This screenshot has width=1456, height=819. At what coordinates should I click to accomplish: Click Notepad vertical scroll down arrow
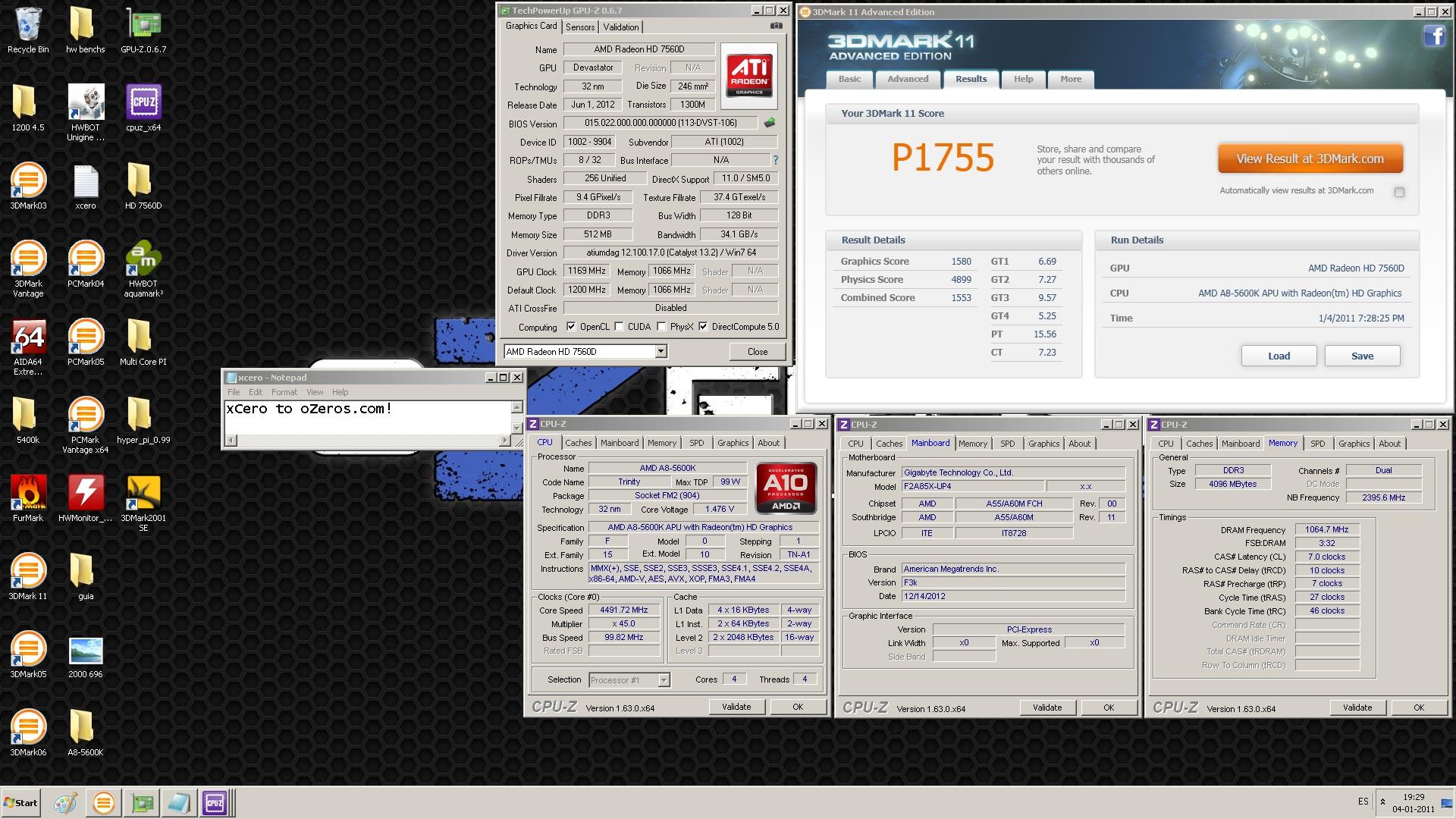(x=516, y=428)
